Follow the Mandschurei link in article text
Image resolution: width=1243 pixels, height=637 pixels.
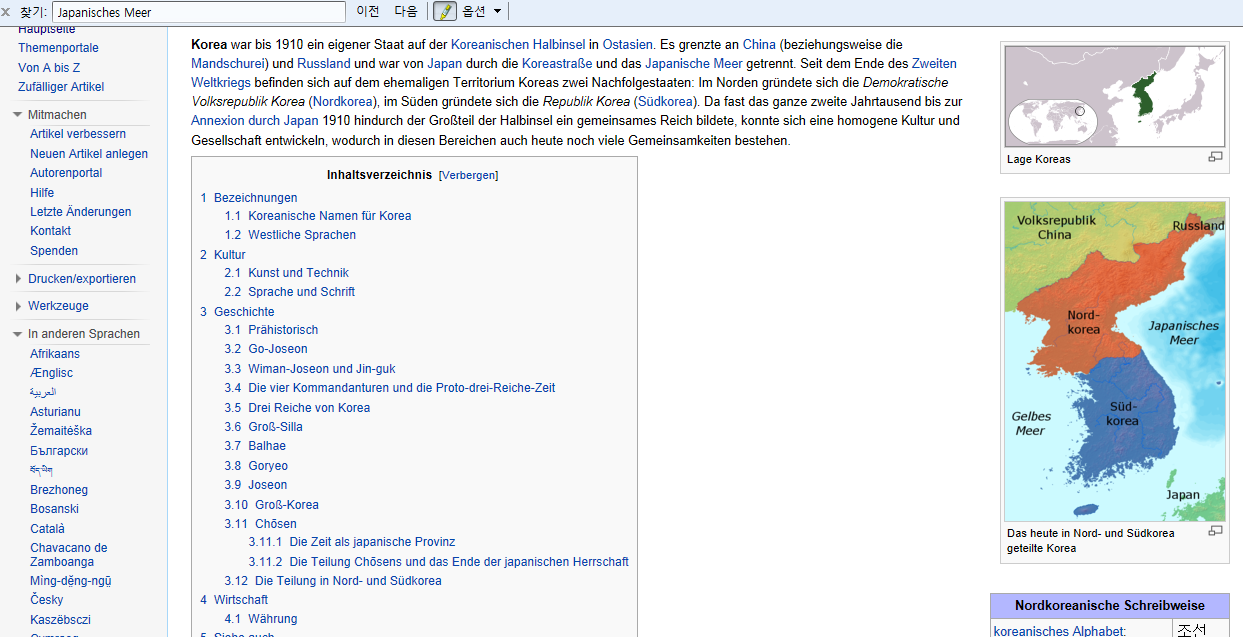coord(230,64)
